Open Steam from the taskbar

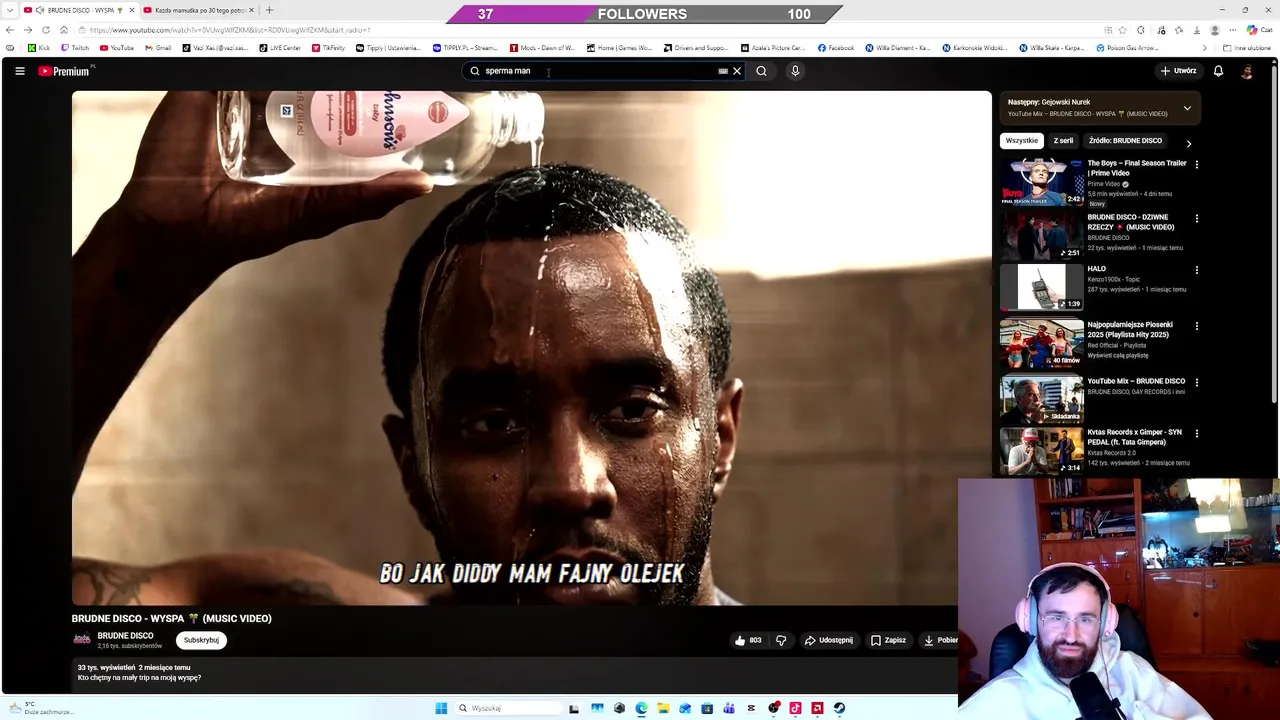(839, 708)
